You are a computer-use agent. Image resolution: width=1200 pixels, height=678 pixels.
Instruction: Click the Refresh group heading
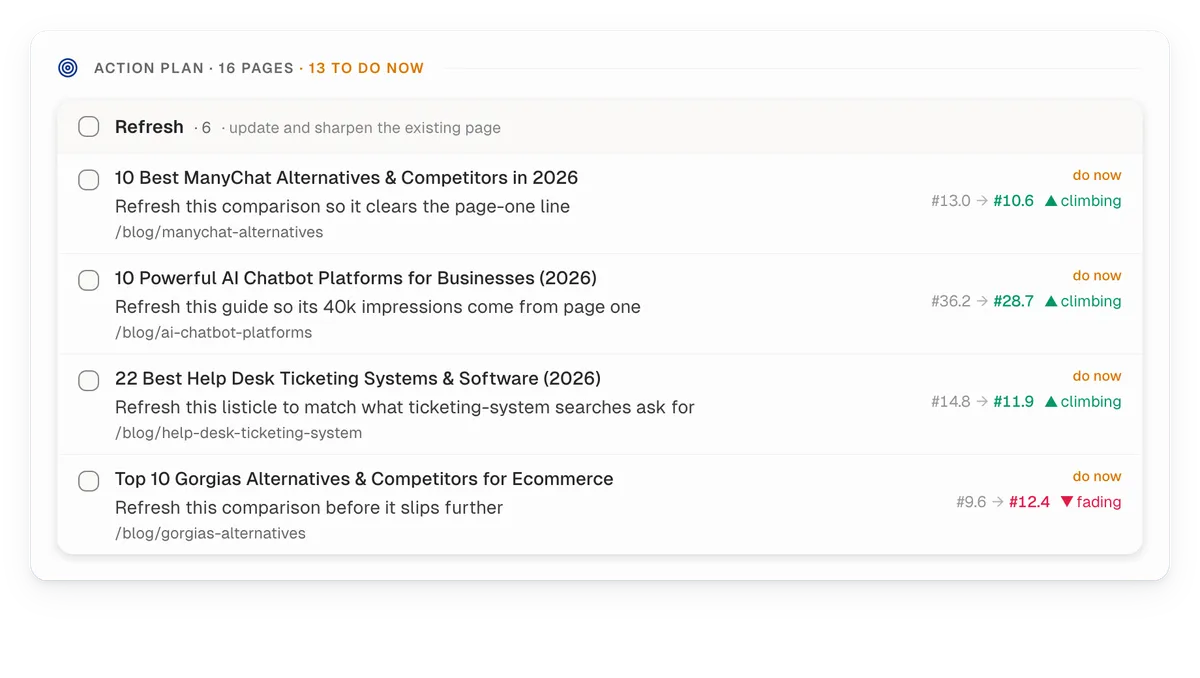[149, 127]
